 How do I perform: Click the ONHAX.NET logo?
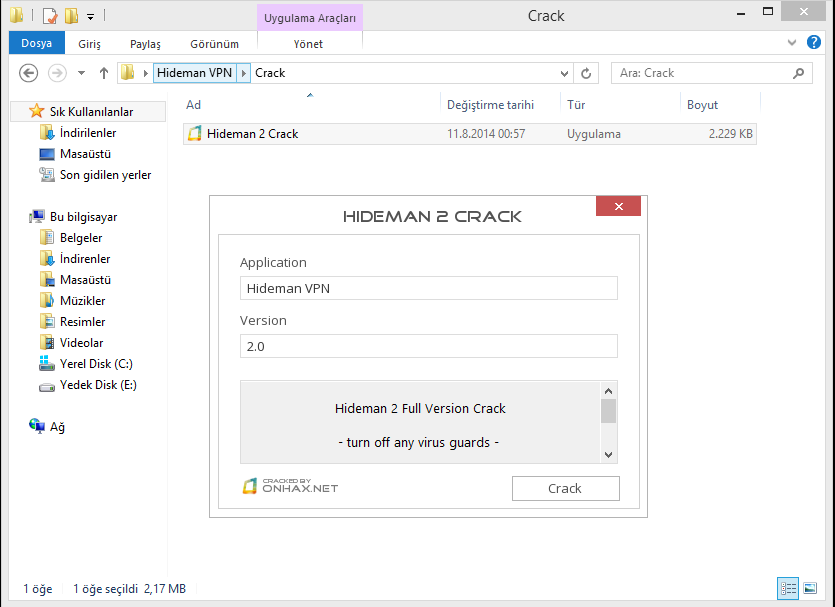[290, 486]
